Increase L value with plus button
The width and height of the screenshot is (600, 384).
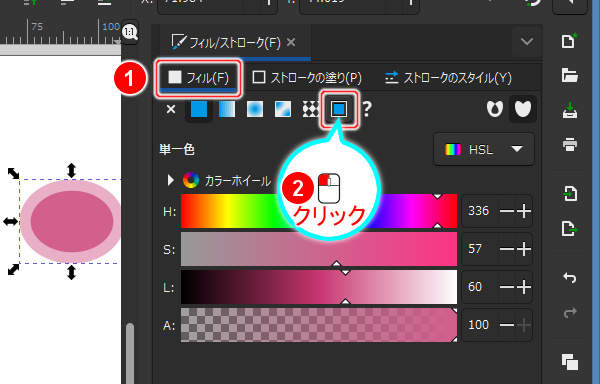524,287
